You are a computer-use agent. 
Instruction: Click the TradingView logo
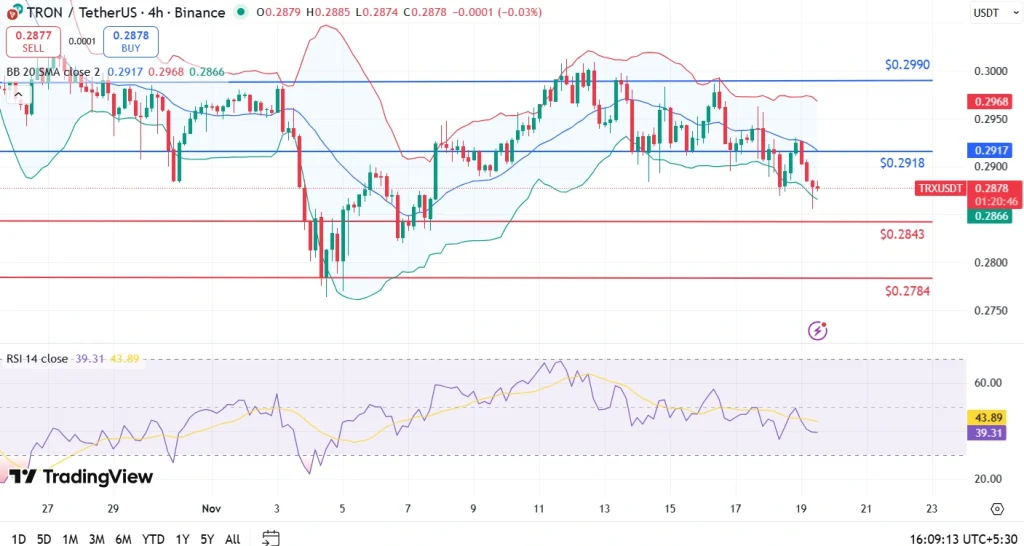82,477
